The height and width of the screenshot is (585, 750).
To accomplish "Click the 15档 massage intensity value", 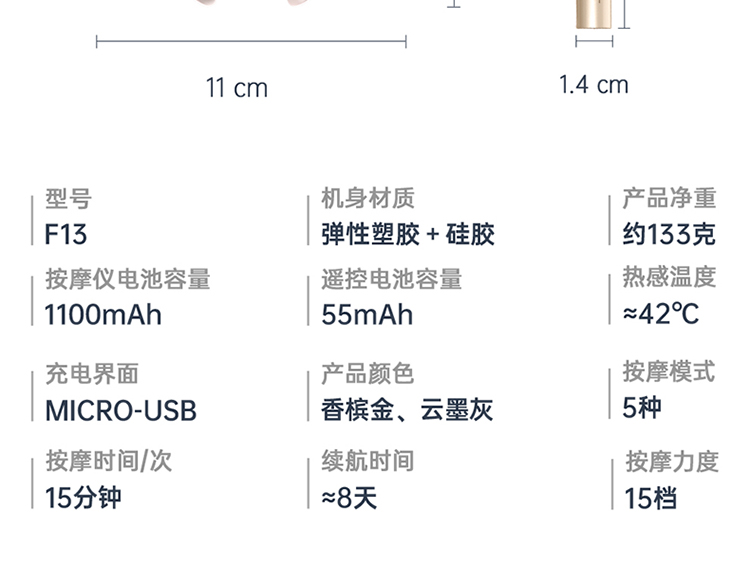I will (650, 497).
